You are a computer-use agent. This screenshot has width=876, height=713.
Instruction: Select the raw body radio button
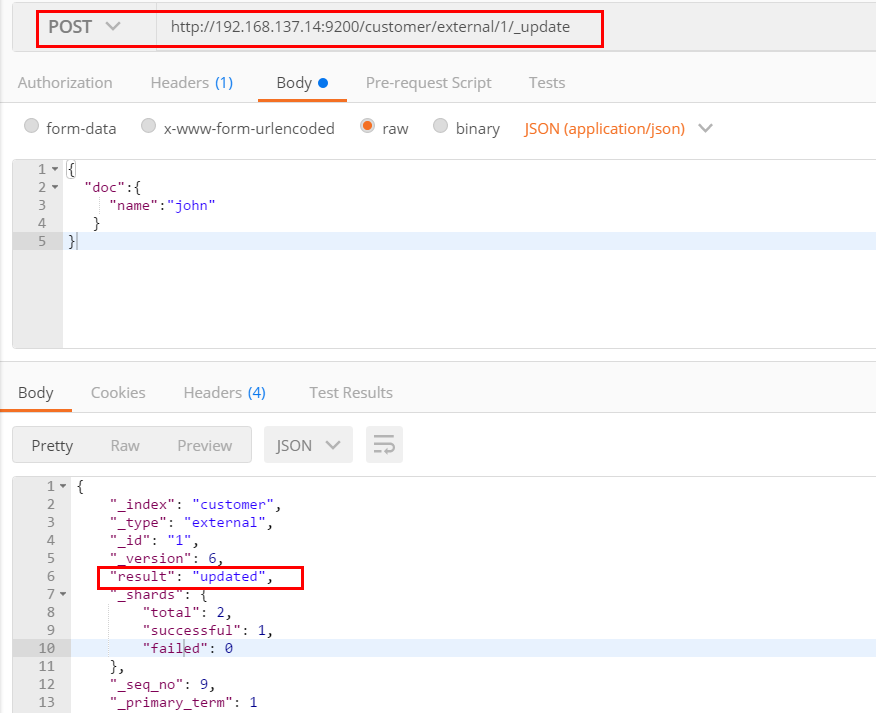[x=367, y=126]
